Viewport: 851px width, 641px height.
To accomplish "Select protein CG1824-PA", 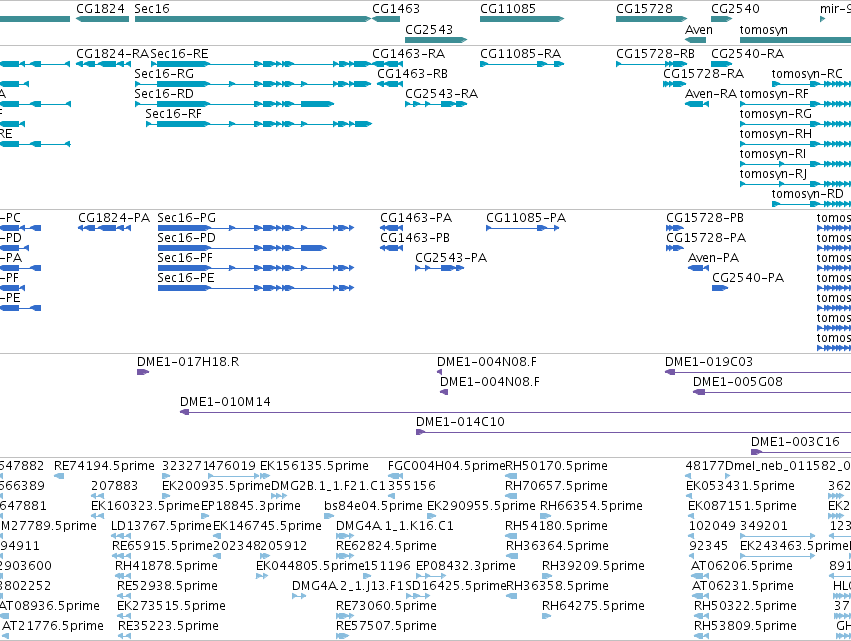I will point(104,228).
